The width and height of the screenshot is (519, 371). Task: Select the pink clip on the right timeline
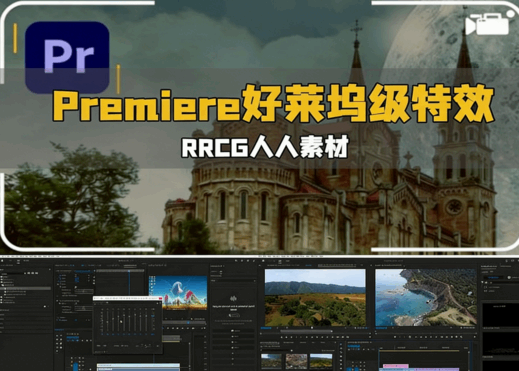click(x=396, y=366)
